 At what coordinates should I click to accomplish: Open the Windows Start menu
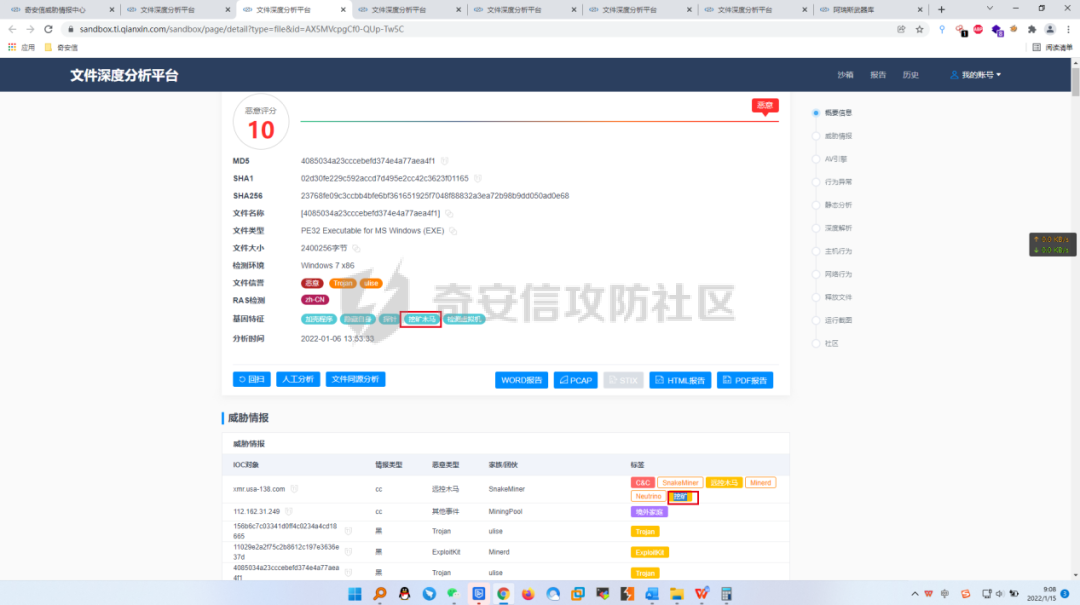[x=355, y=594]
